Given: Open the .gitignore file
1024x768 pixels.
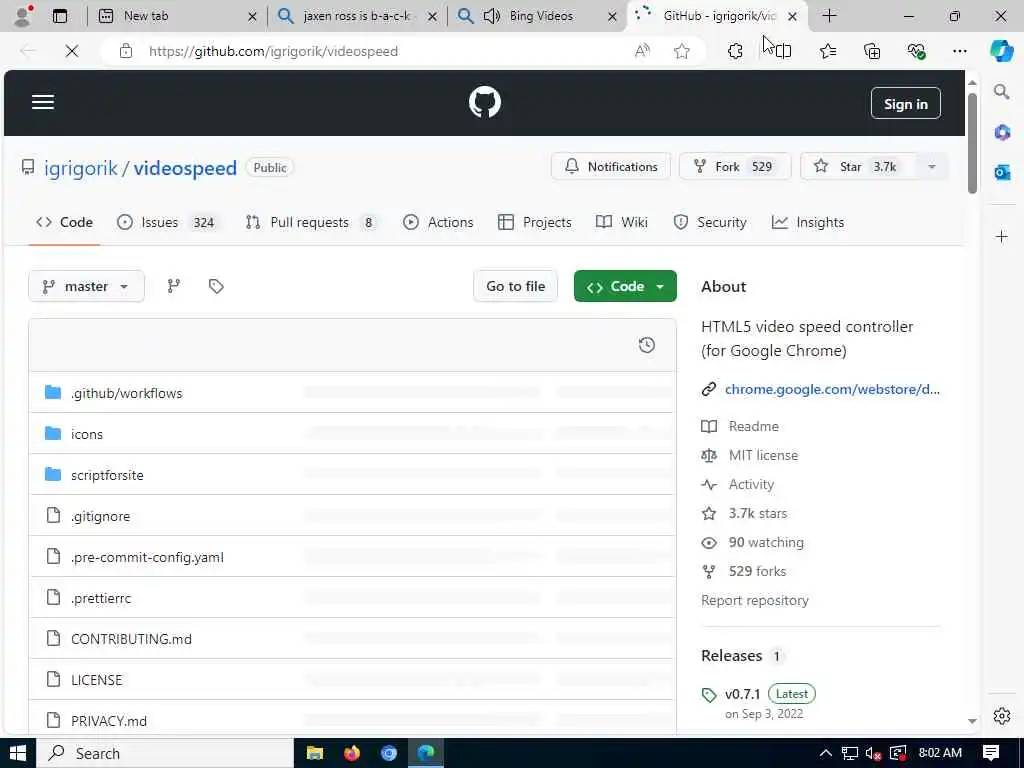Looking at the screenshot, I should click(x=101, y=517).
